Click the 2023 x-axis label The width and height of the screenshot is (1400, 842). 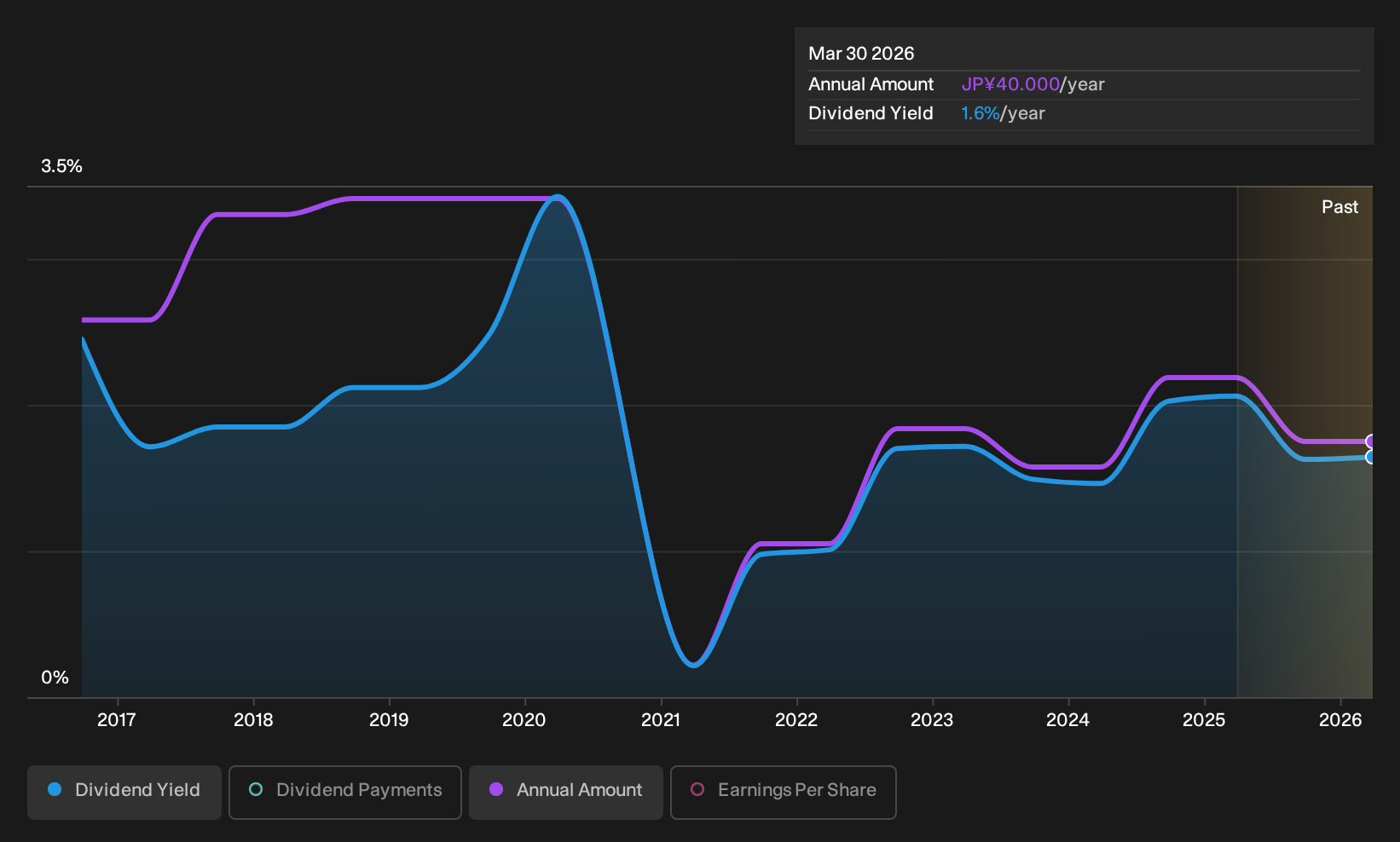tap(932, 720)
